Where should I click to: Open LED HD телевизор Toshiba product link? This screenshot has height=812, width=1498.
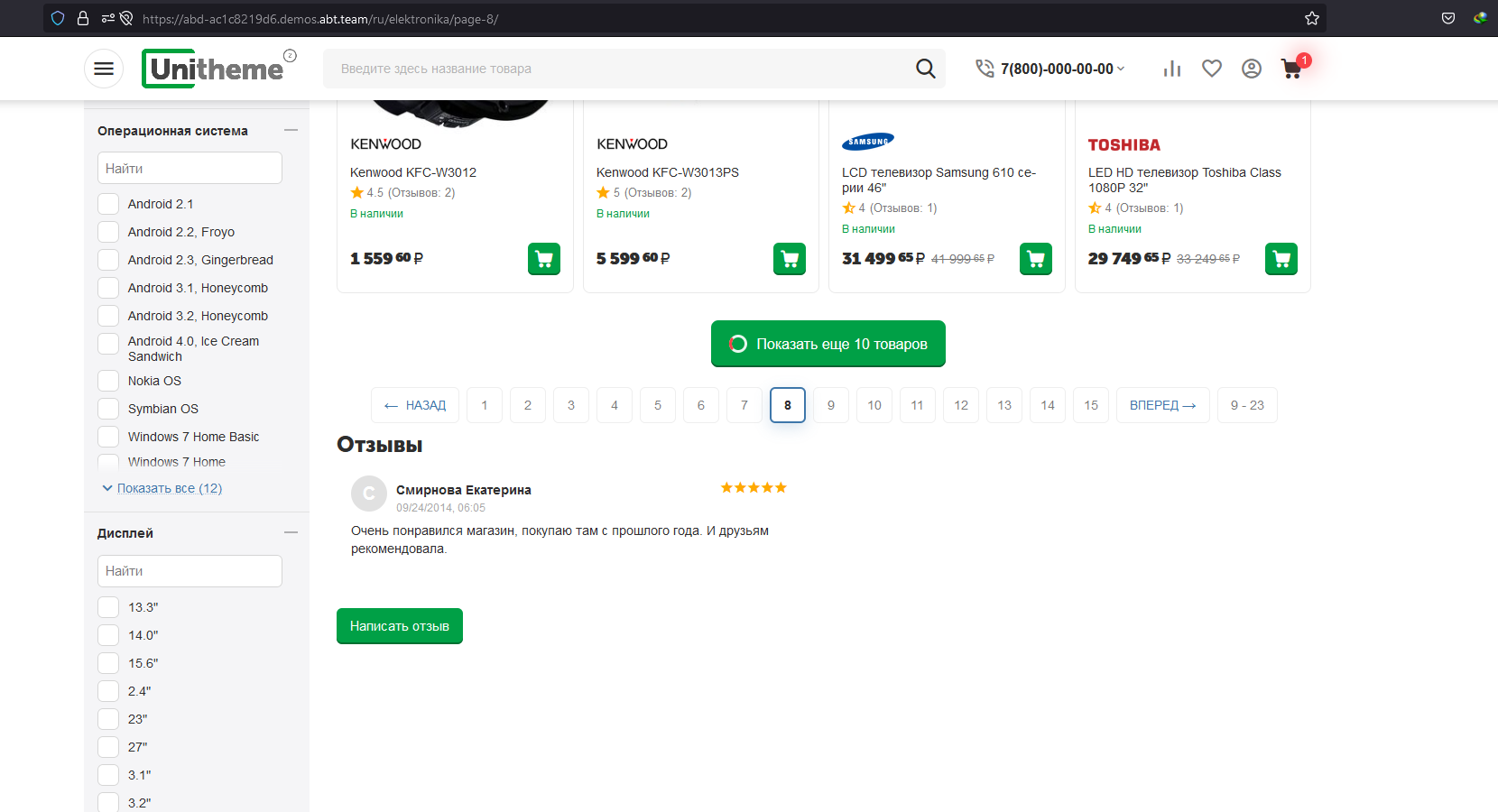[1184, 180]
